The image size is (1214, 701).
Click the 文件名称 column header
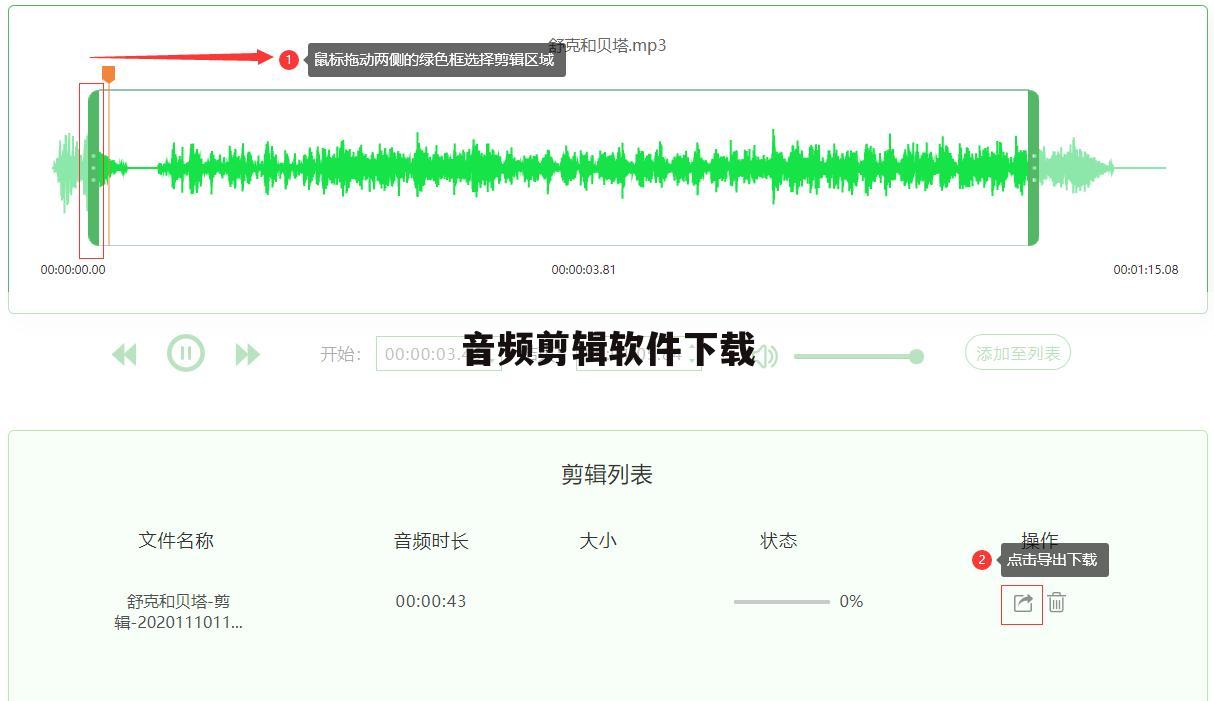[176, 541]
